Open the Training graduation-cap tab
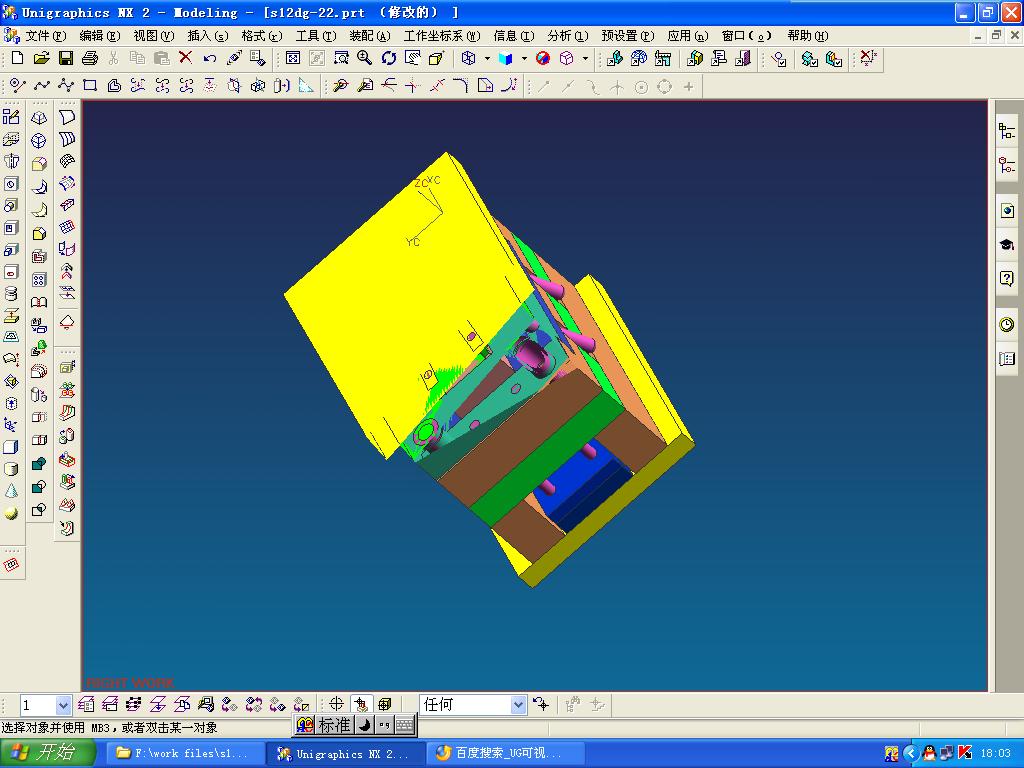Screen dimensions: 1024x768 pos(1006,245)
